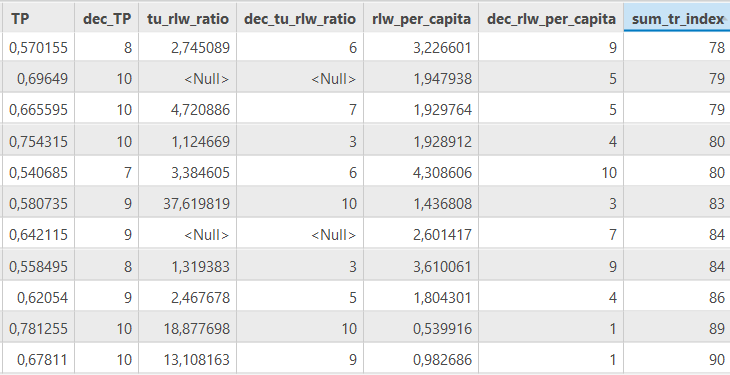Select the TP cell showing 0,570155
730x375 pixels.
click(x=39, y=48)
